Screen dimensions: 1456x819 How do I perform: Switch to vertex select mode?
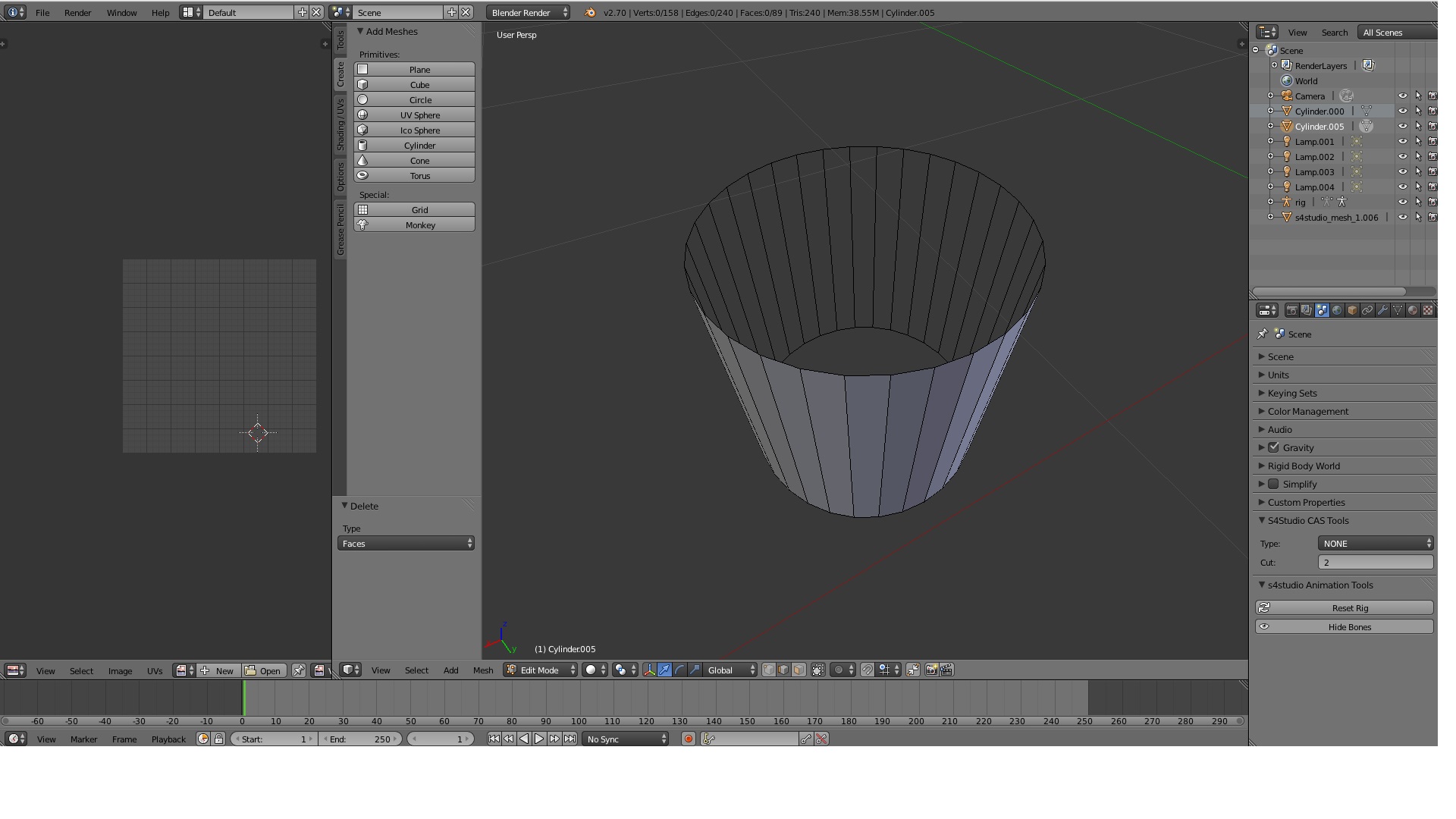pos(769,670)
